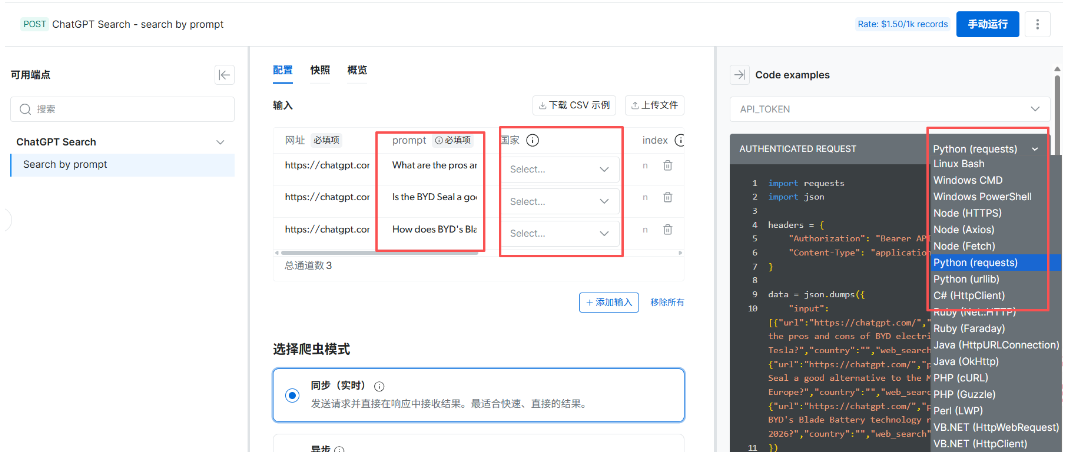
Task: Click the three-dot more options icon
Action: pyautogui.click(x=1038, y=25)
